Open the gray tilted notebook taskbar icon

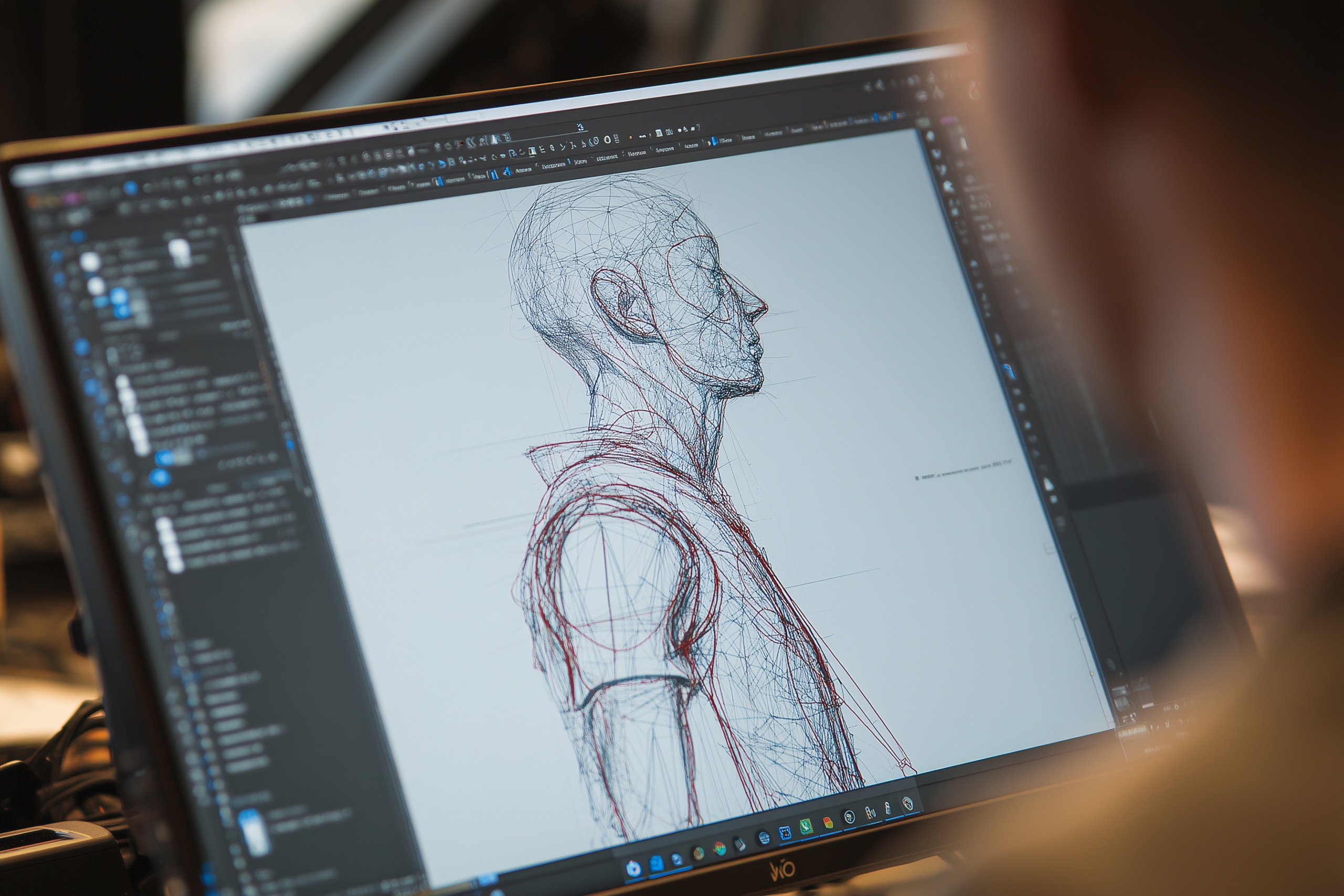[740, 845]
